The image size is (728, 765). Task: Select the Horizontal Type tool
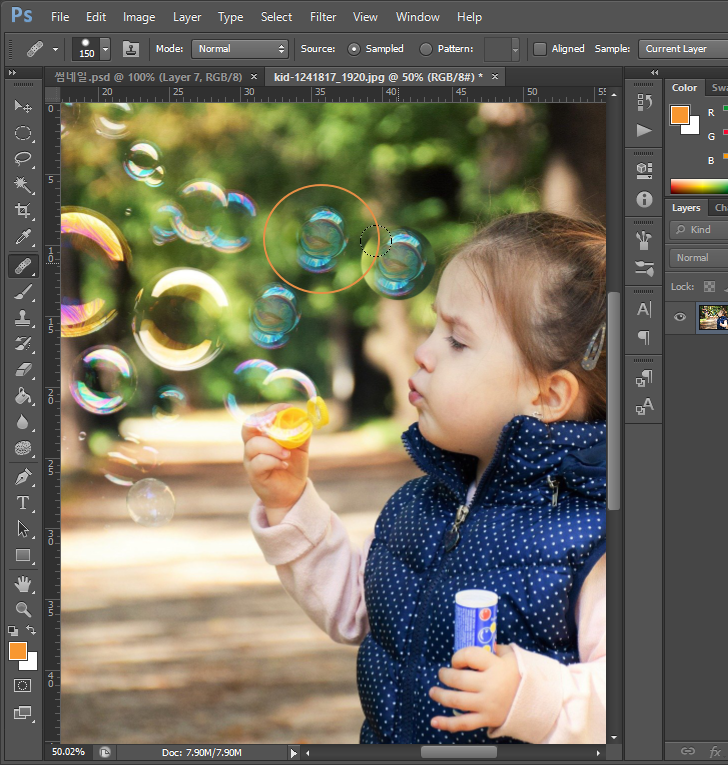click(x=22, y=503)
